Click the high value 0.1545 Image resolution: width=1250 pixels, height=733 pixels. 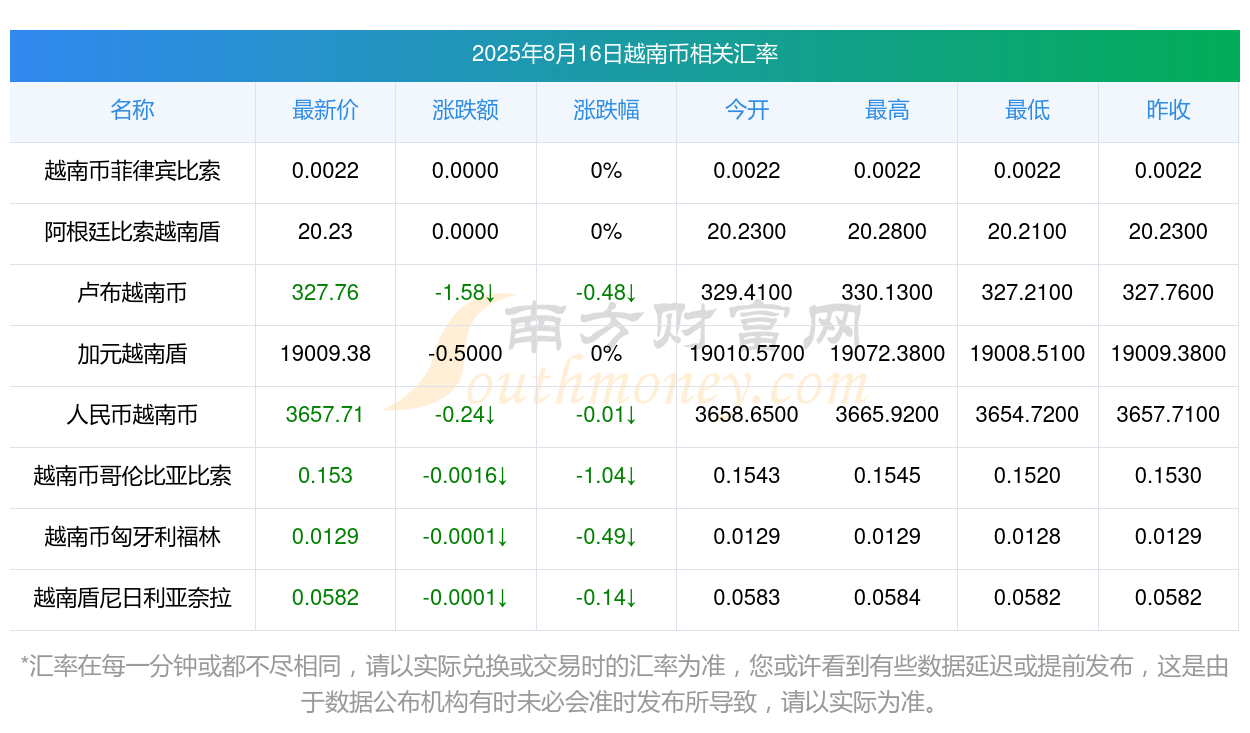(887, 476)
